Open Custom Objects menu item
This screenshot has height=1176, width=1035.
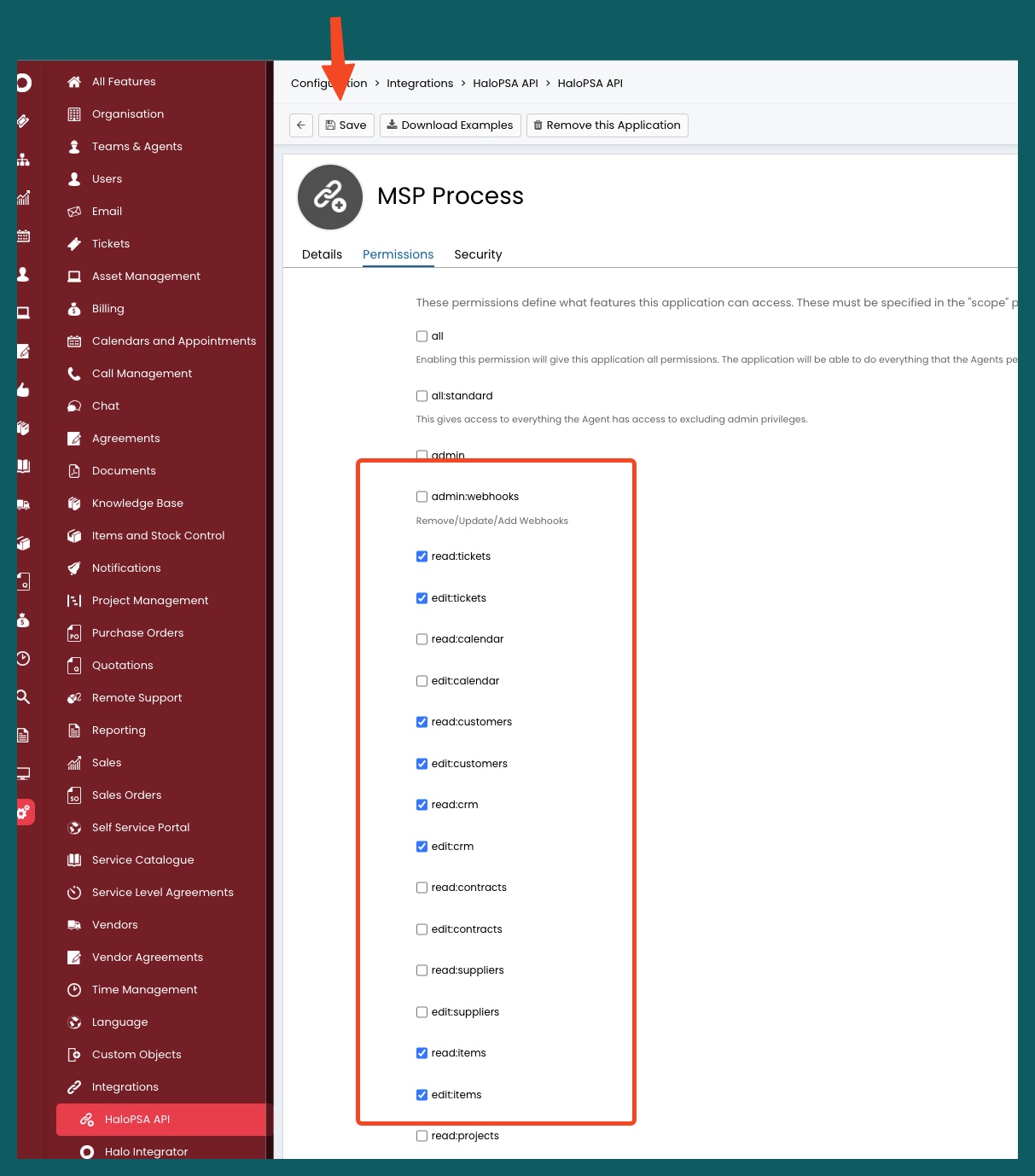pos(137,1055)
